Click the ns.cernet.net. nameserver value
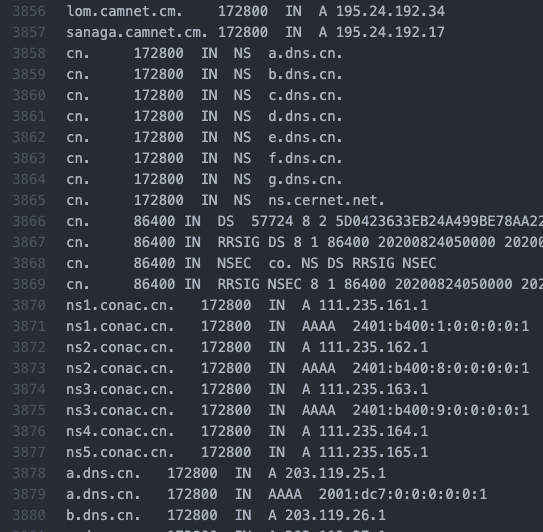The width and height of the screenshot is (543, 532). (x=326, y=201)
